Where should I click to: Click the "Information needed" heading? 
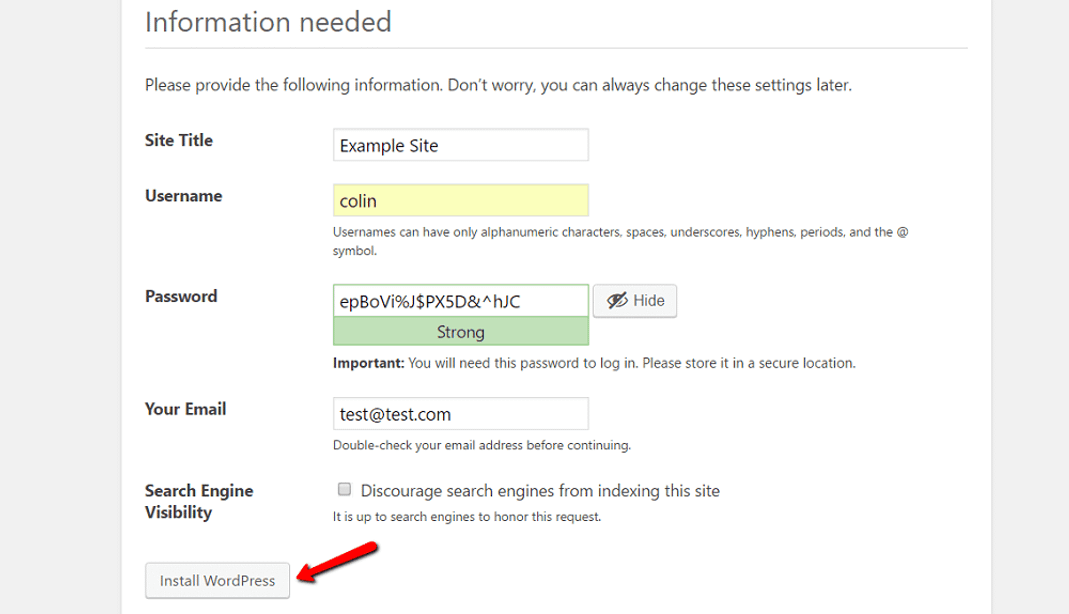268,21
